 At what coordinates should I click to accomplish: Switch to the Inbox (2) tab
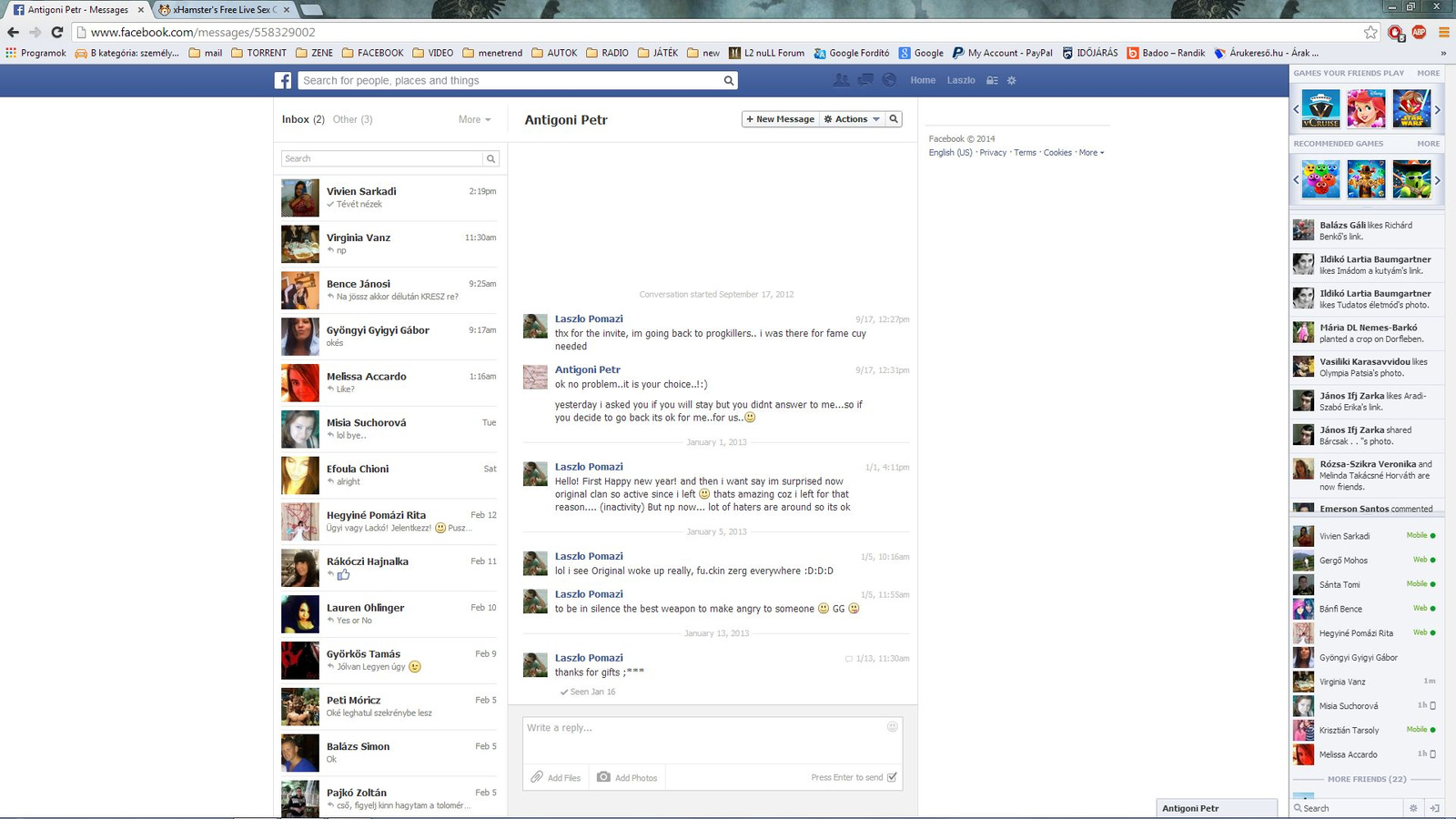pyautogui.click(x=303, y=119)
